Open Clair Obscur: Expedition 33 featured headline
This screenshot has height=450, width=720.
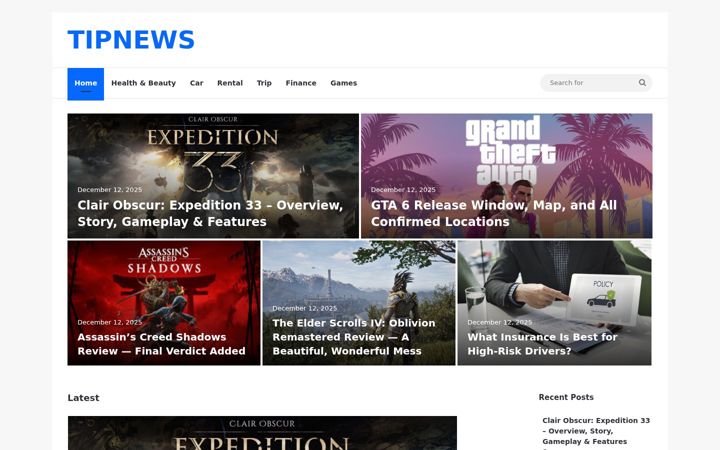pyautogui.click(x=210, y=214)
